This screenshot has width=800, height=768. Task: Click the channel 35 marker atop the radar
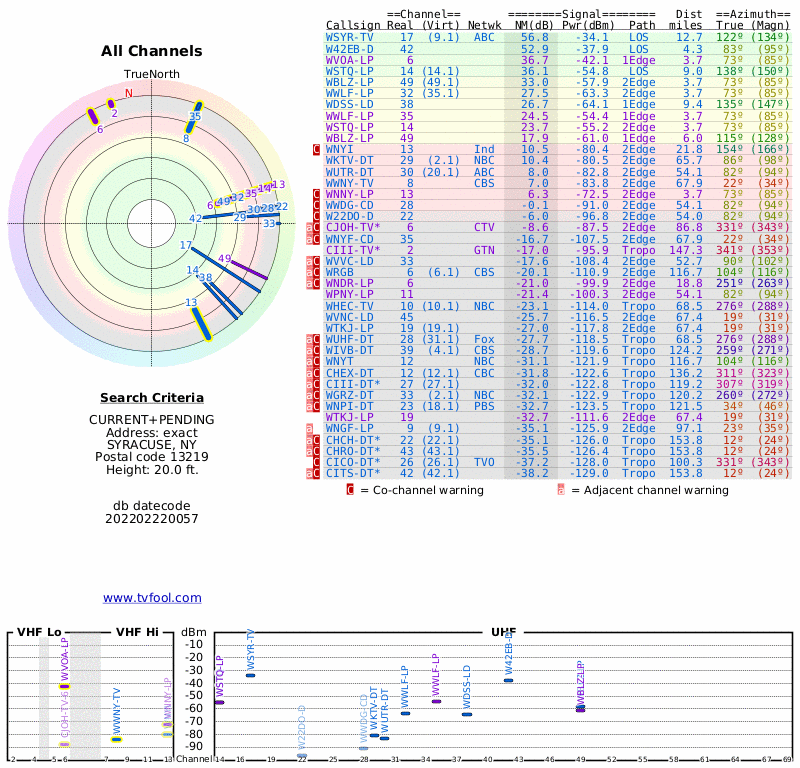[193, 117]
